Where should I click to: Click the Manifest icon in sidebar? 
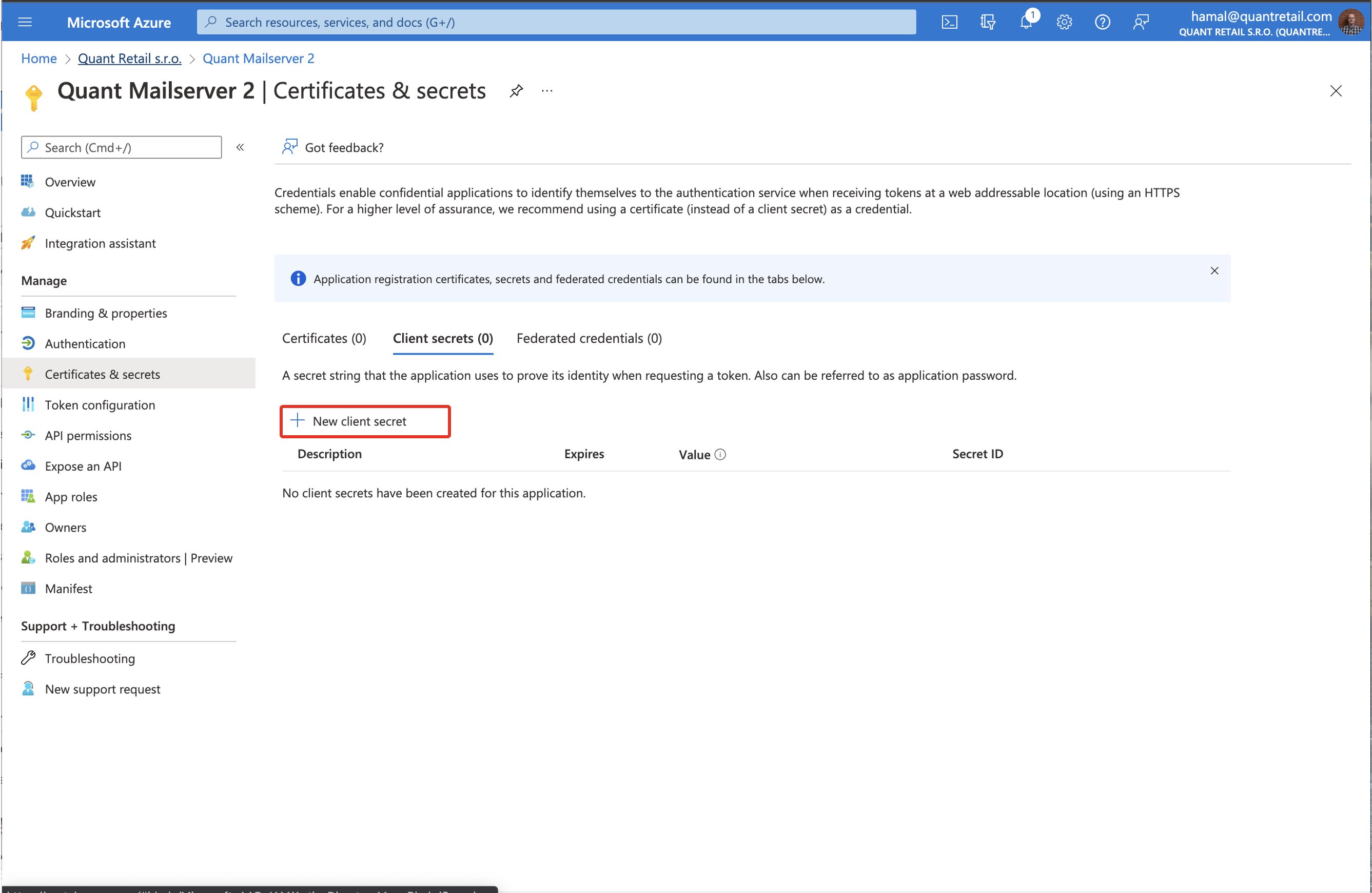[x=28, y=588]
